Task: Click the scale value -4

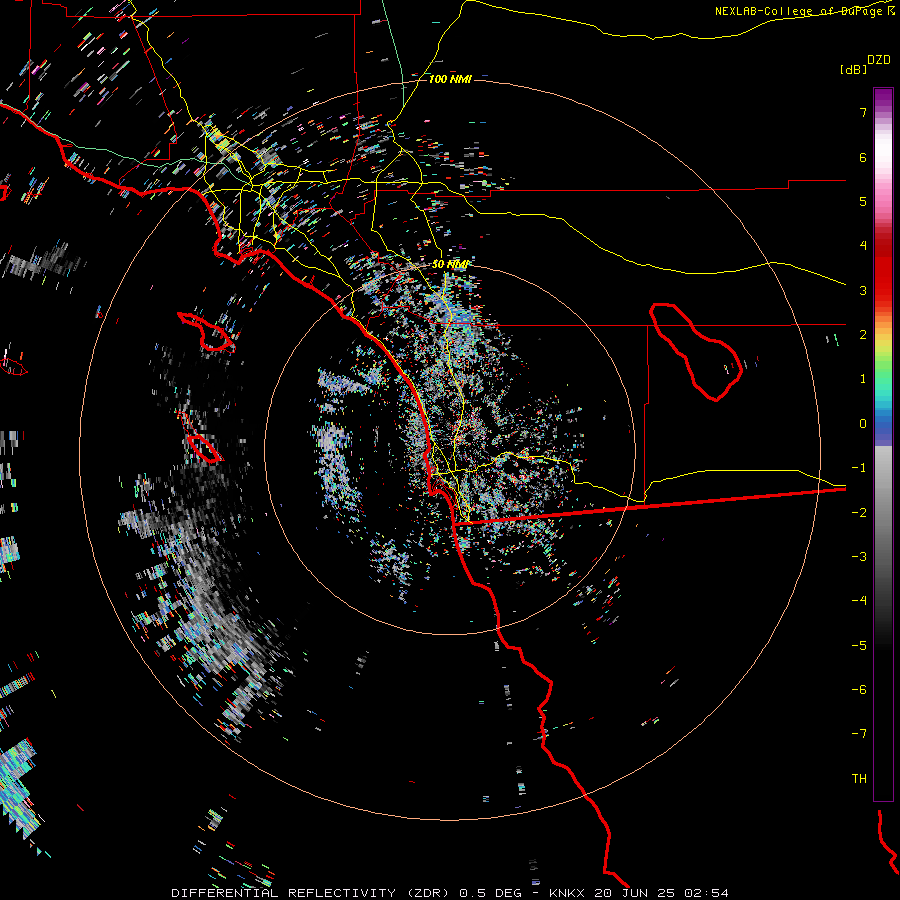Action: [x=859, y=600]
